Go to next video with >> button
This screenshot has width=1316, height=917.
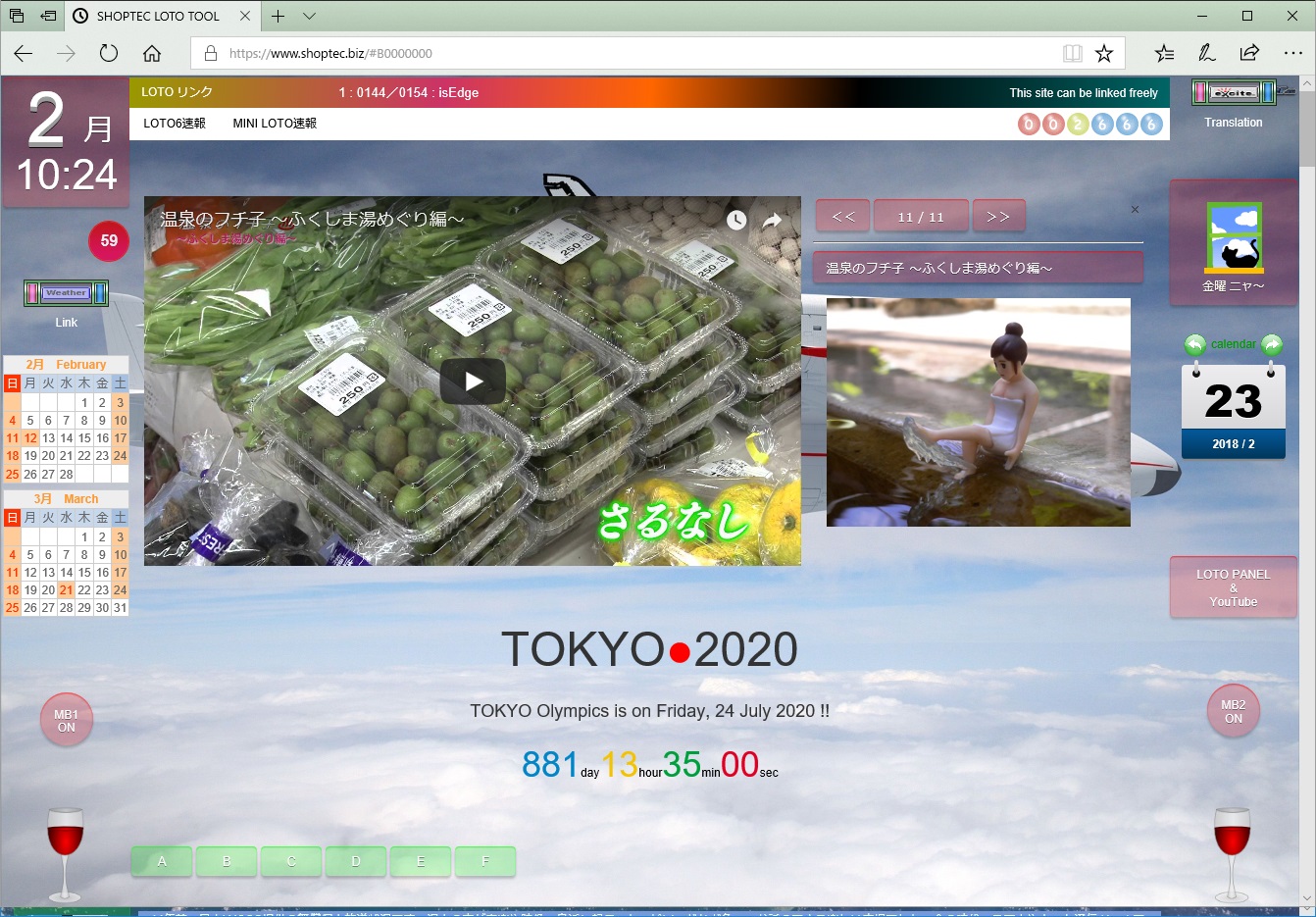click(x=998, y=216)
